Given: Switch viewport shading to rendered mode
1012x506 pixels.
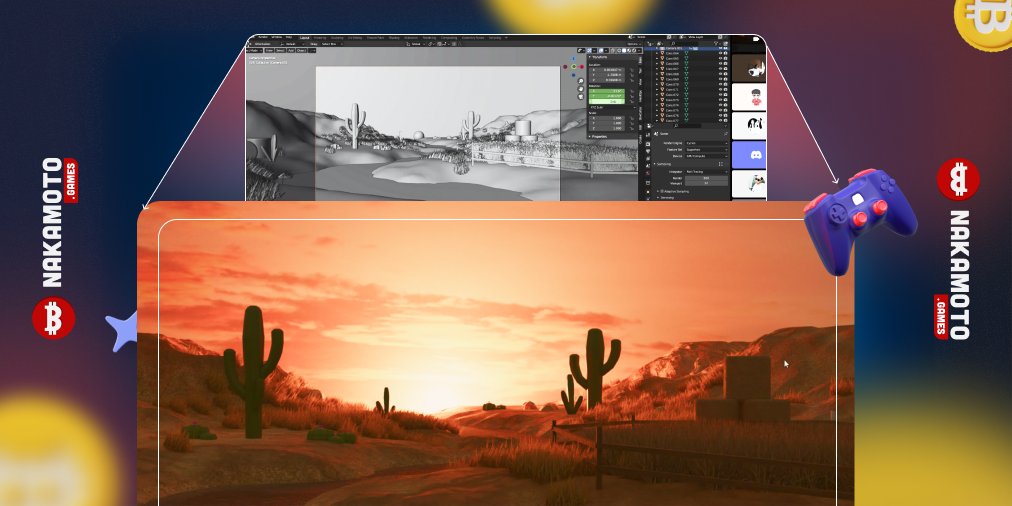Looking at the screenshot, I should (634, 50).
